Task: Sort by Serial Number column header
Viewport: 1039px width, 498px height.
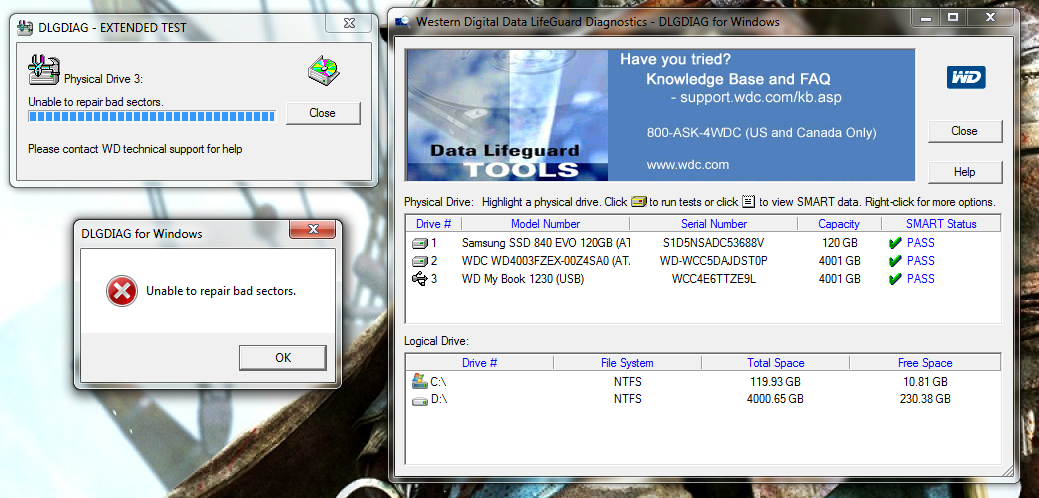Action: [714, 224]
